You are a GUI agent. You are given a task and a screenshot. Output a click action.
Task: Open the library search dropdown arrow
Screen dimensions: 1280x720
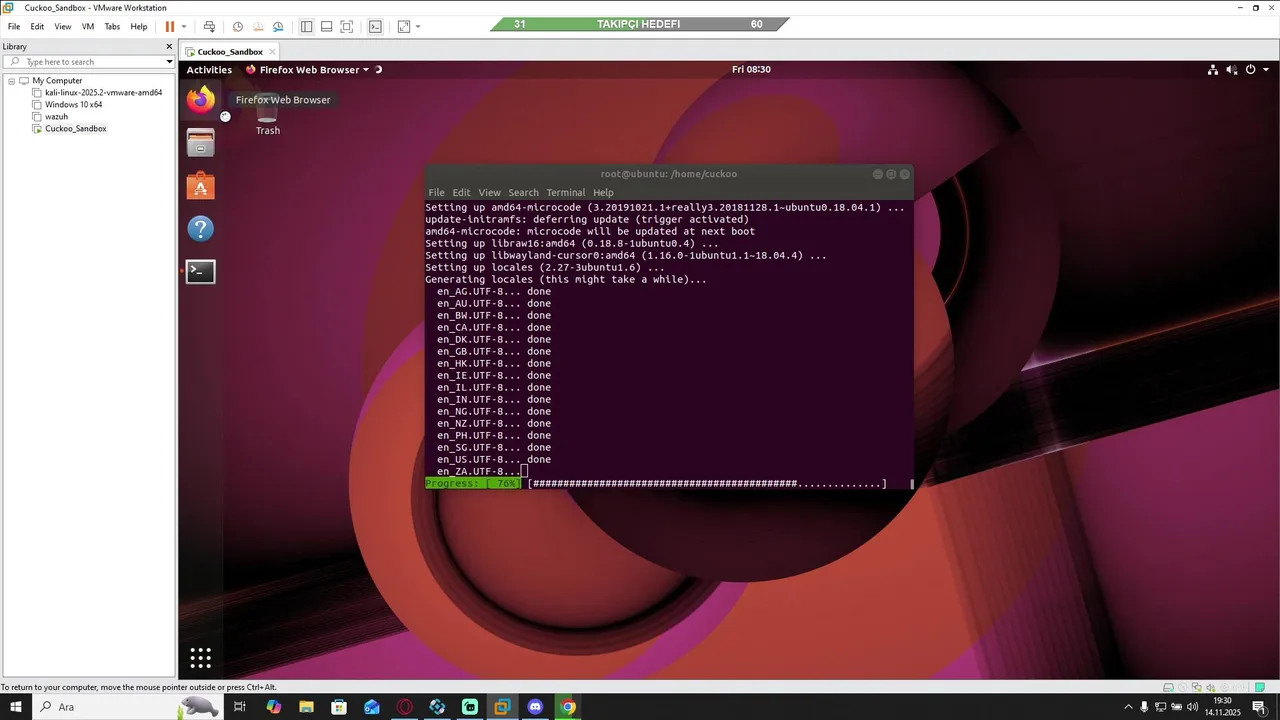[x=169, y=62]
